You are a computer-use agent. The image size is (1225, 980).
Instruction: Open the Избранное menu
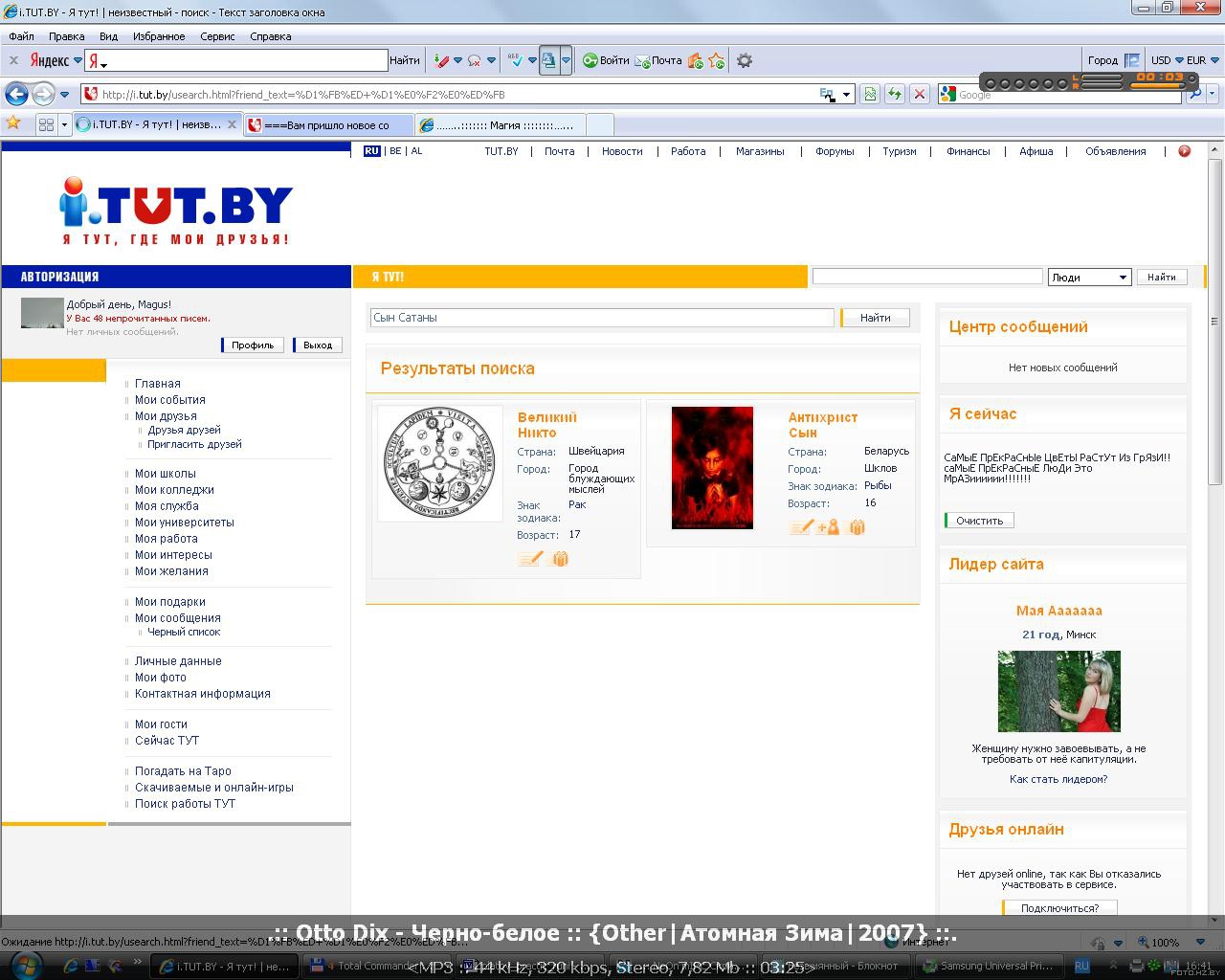pos(159,36)
